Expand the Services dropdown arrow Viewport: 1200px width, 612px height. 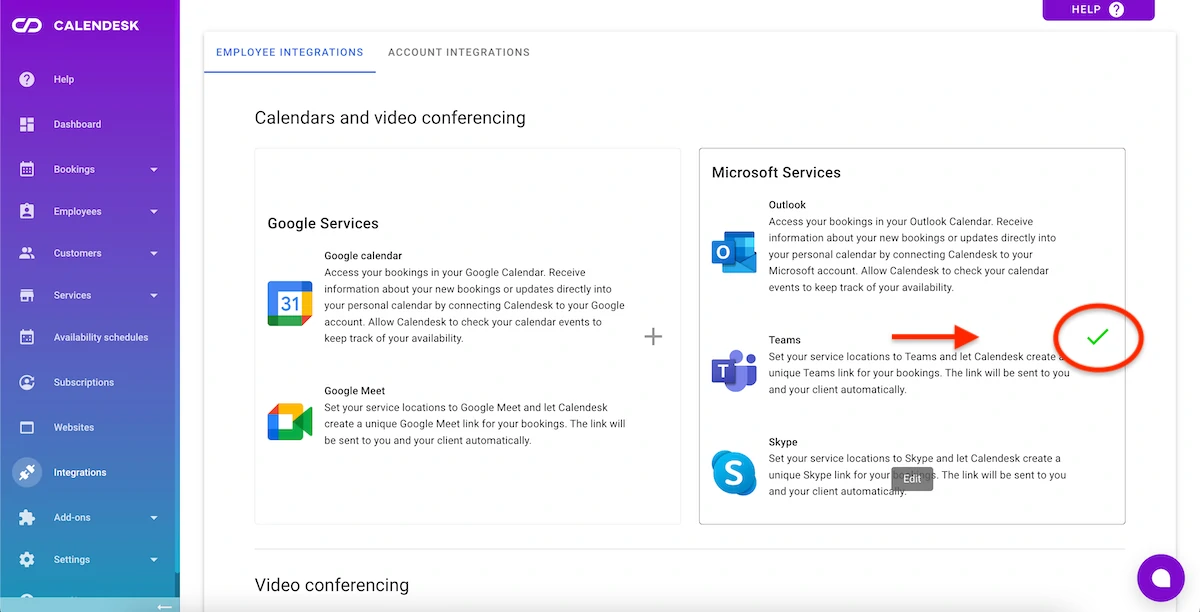[153, 296]
